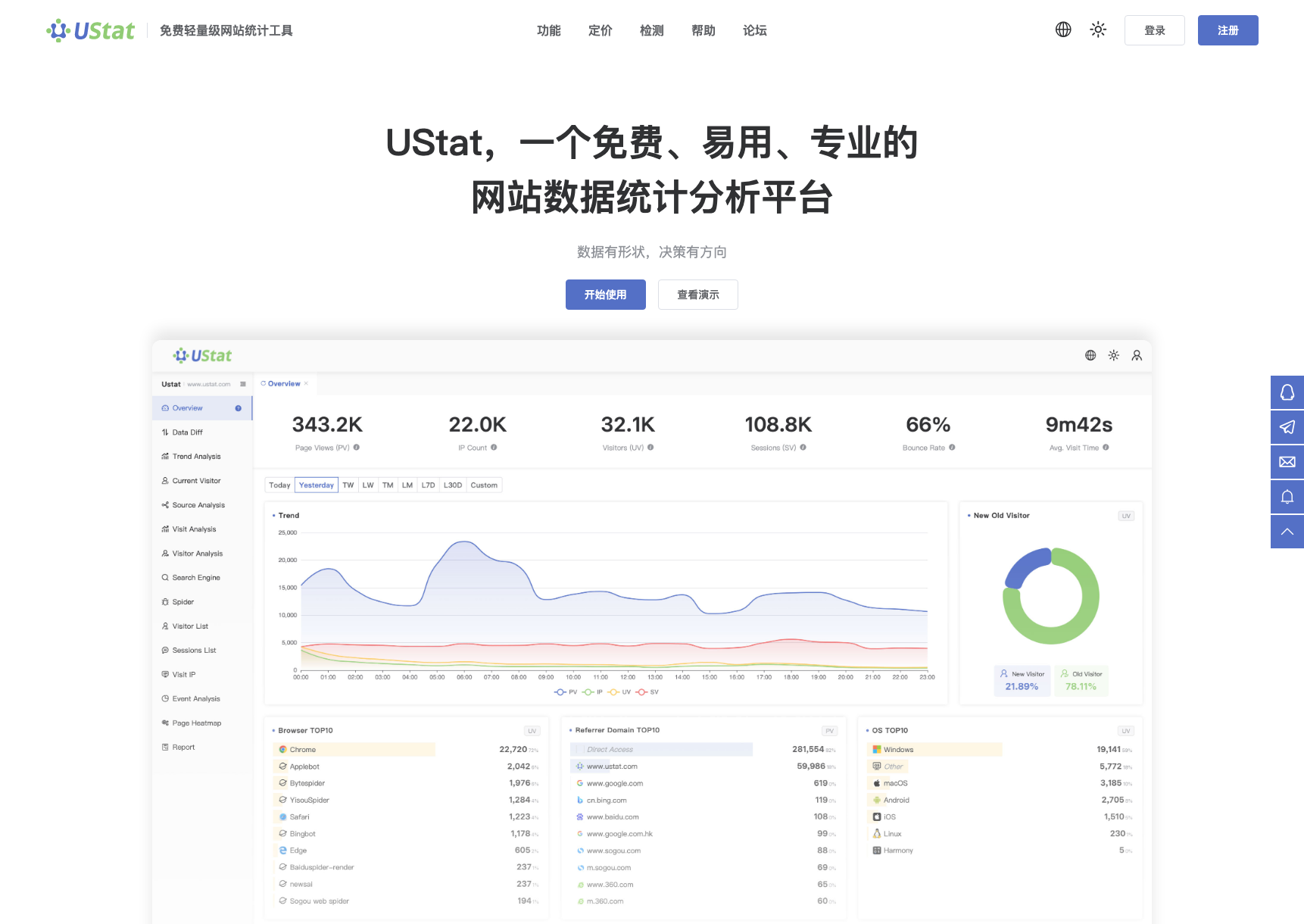Click back-to-top arrow floating button

[1287, 532]
